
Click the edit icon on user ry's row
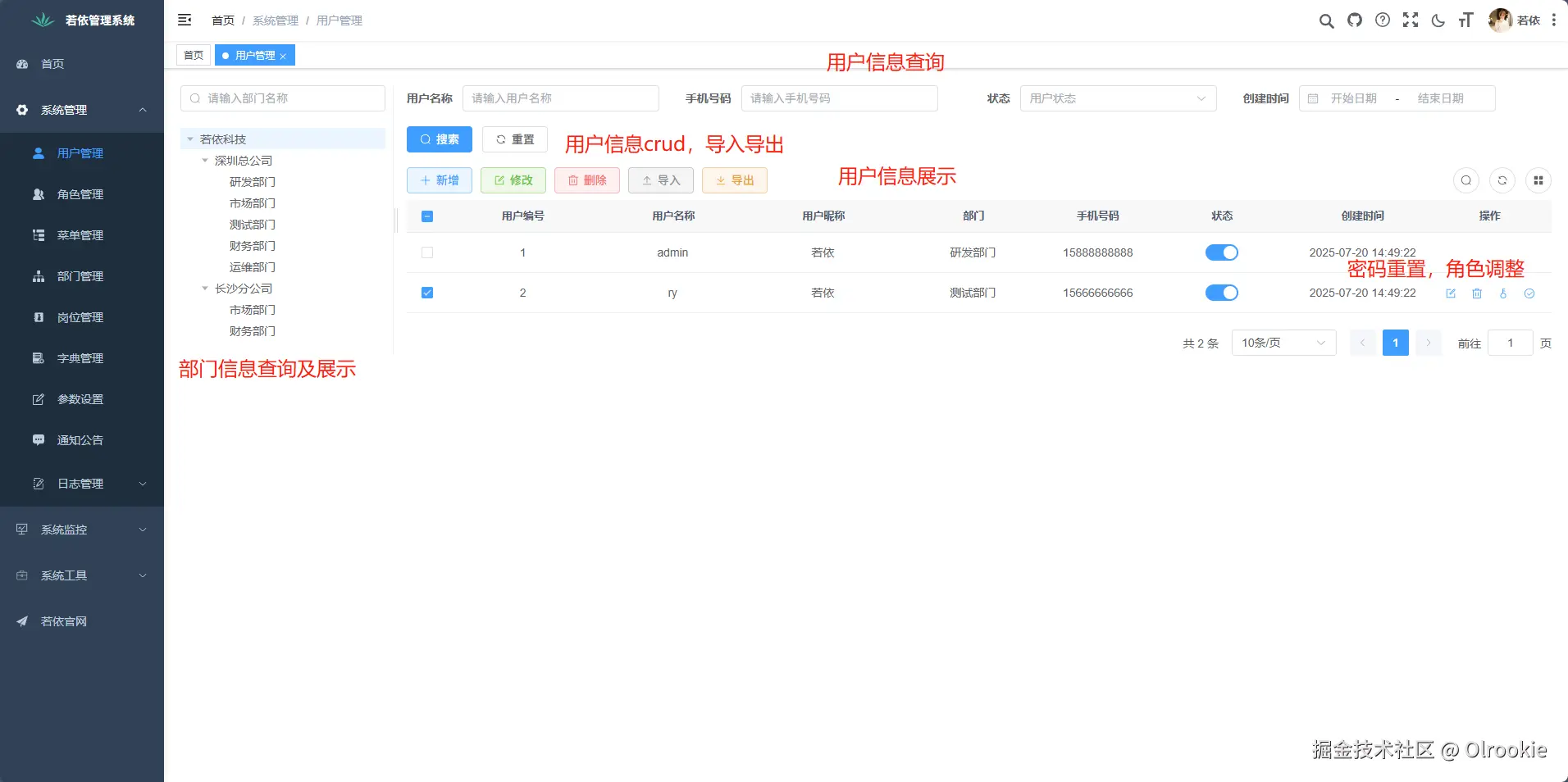pyautogui.click(x=1452, y=293)
